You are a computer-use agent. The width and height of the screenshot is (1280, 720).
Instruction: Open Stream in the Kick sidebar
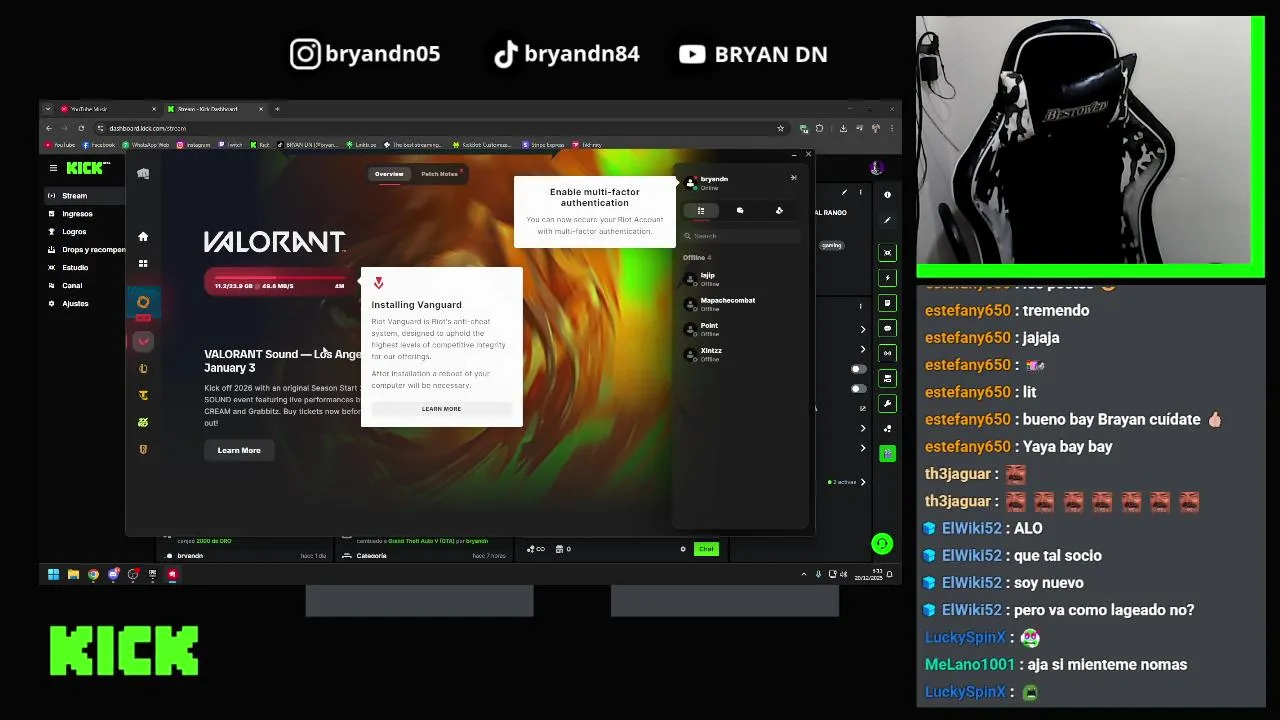[84, 196]
